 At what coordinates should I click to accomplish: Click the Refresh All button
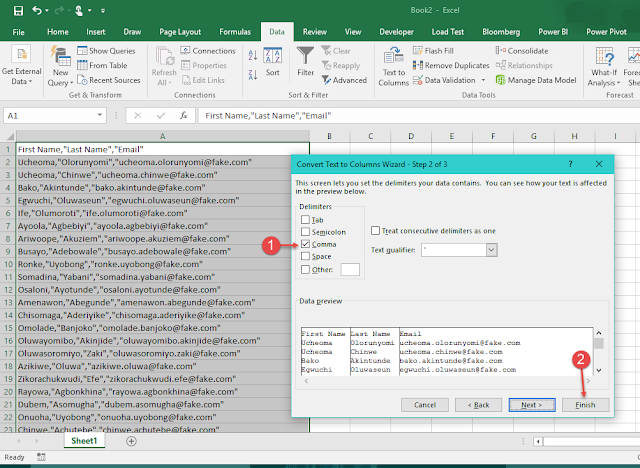(164, 66)
